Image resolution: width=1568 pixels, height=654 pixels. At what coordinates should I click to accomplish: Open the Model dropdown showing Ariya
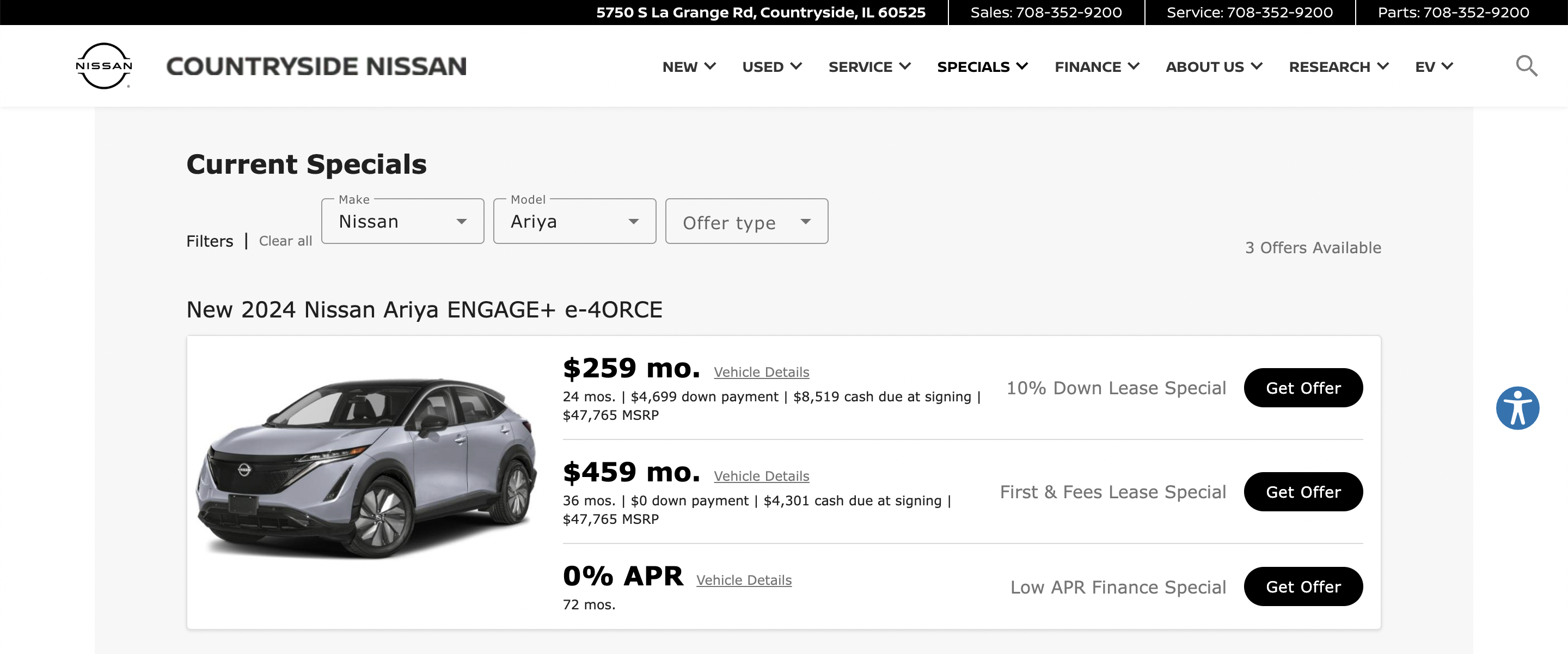click(574, 221)
